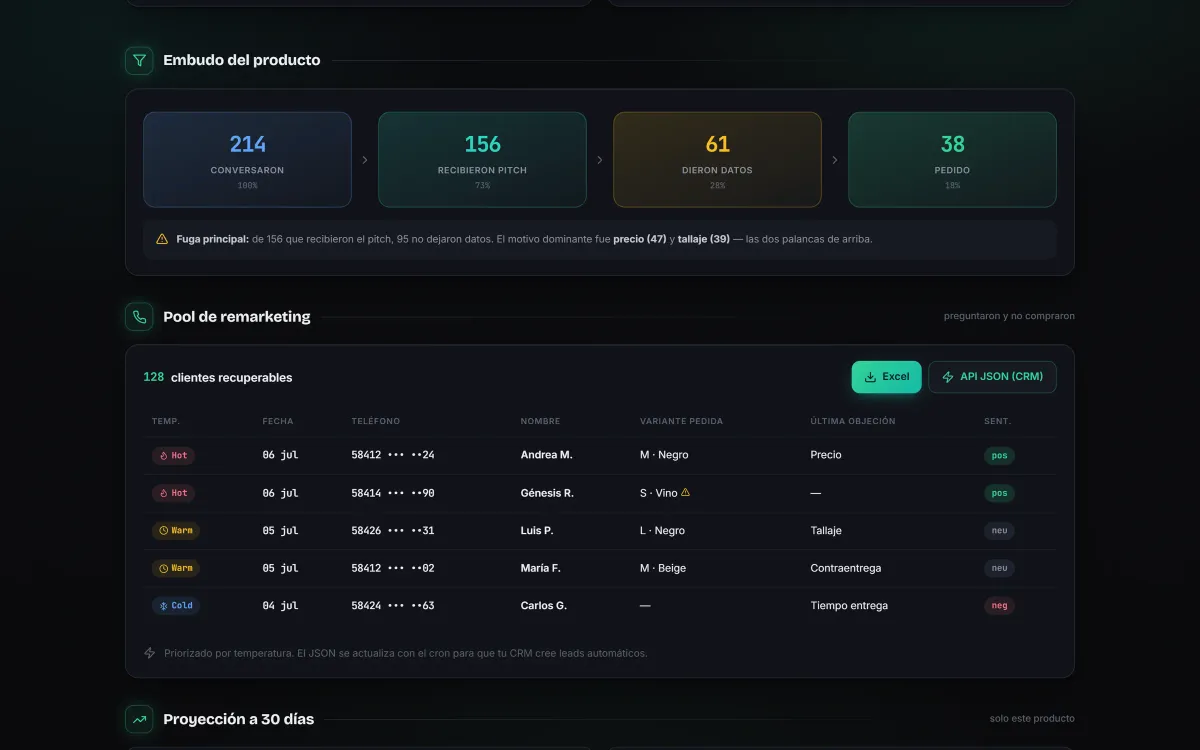1200x750 pixels.
Task: Select the 61 Dieron Datos funnel card
Action: [717, 160]
